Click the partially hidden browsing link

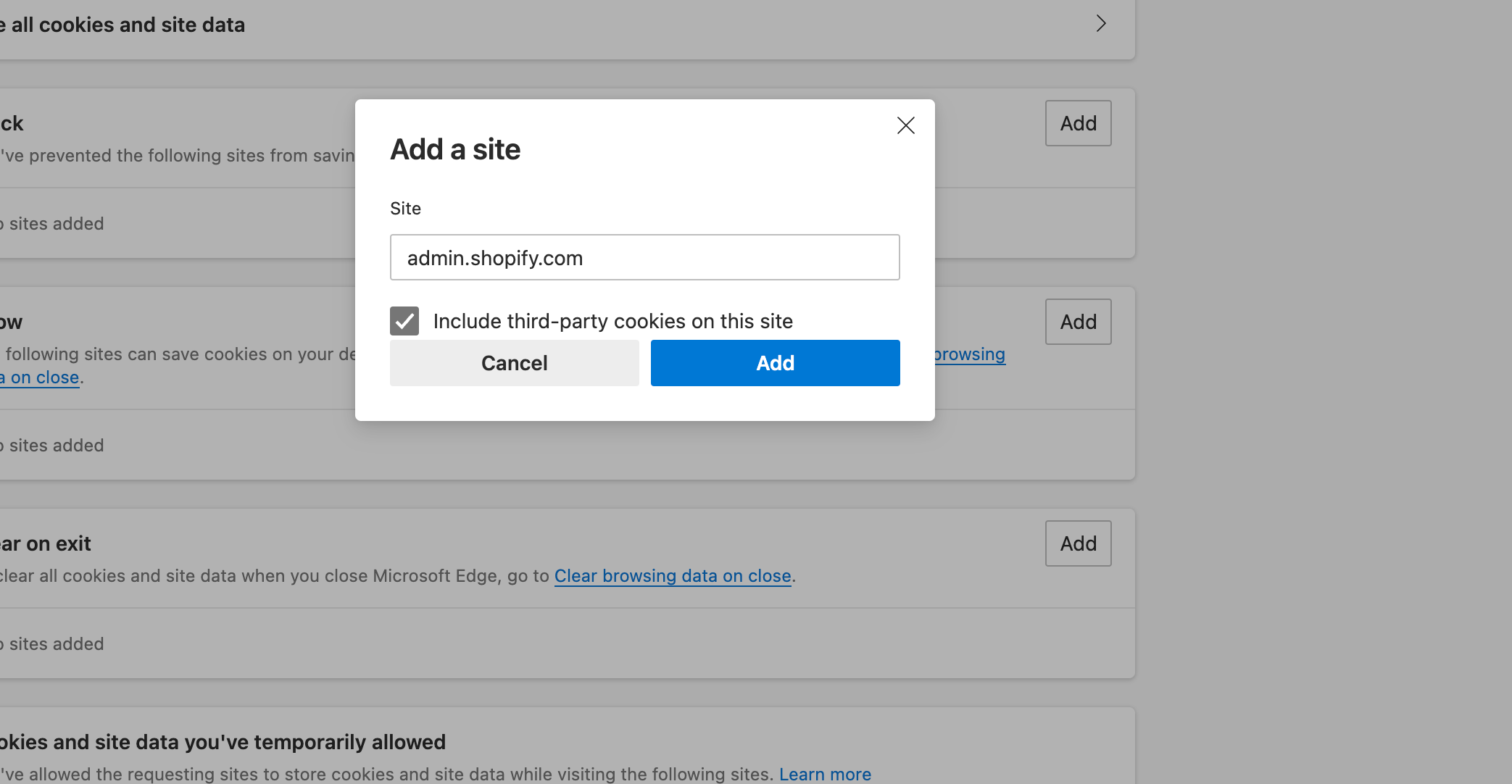(969, 354)
